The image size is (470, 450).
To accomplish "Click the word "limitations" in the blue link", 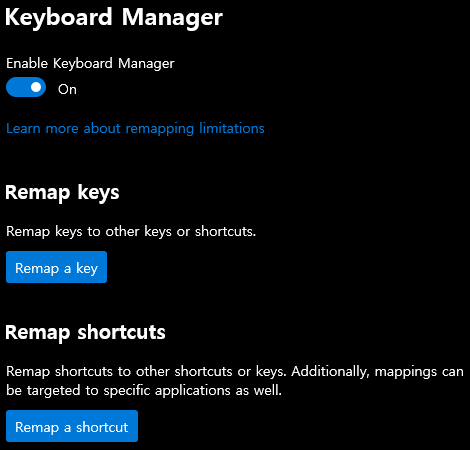I will [232, 128].
